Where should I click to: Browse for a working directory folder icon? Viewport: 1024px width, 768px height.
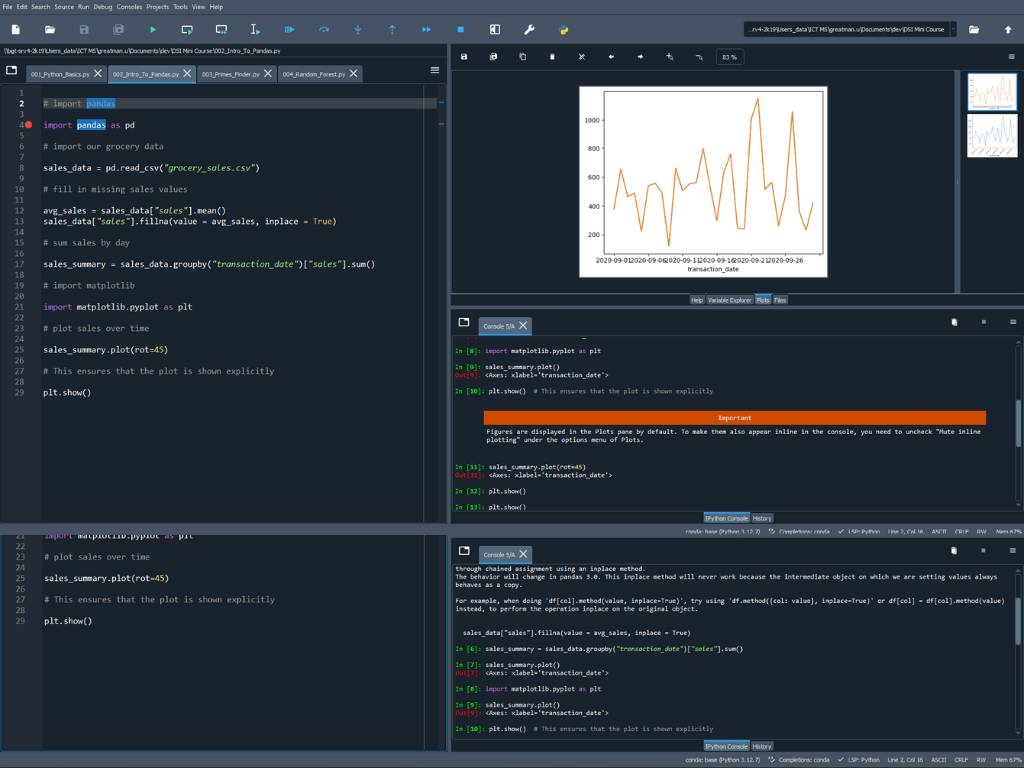pos(974,29)
